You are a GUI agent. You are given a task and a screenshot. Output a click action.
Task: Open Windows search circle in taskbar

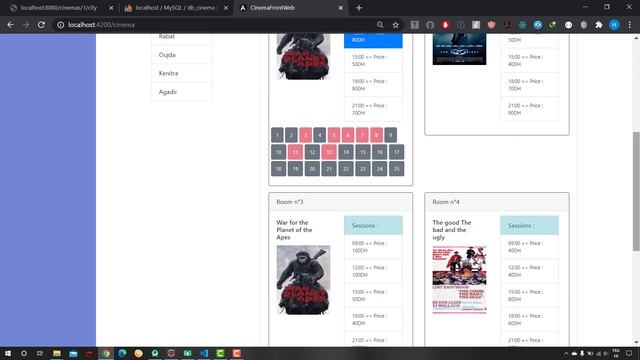(24, 353)
